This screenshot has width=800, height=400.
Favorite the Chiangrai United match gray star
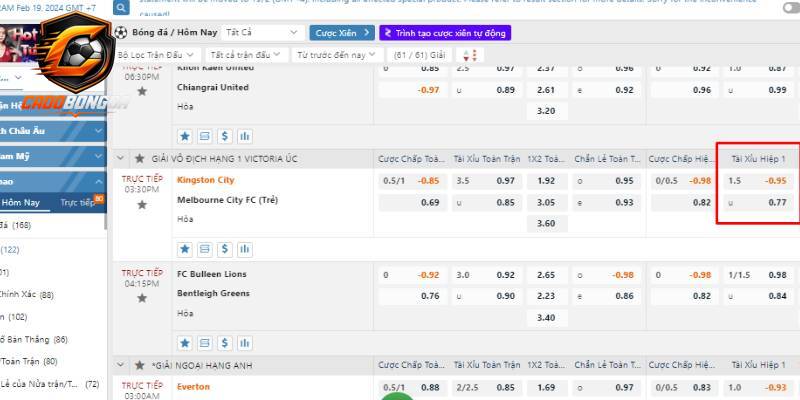pyautogui.click(x=142, y=91)
